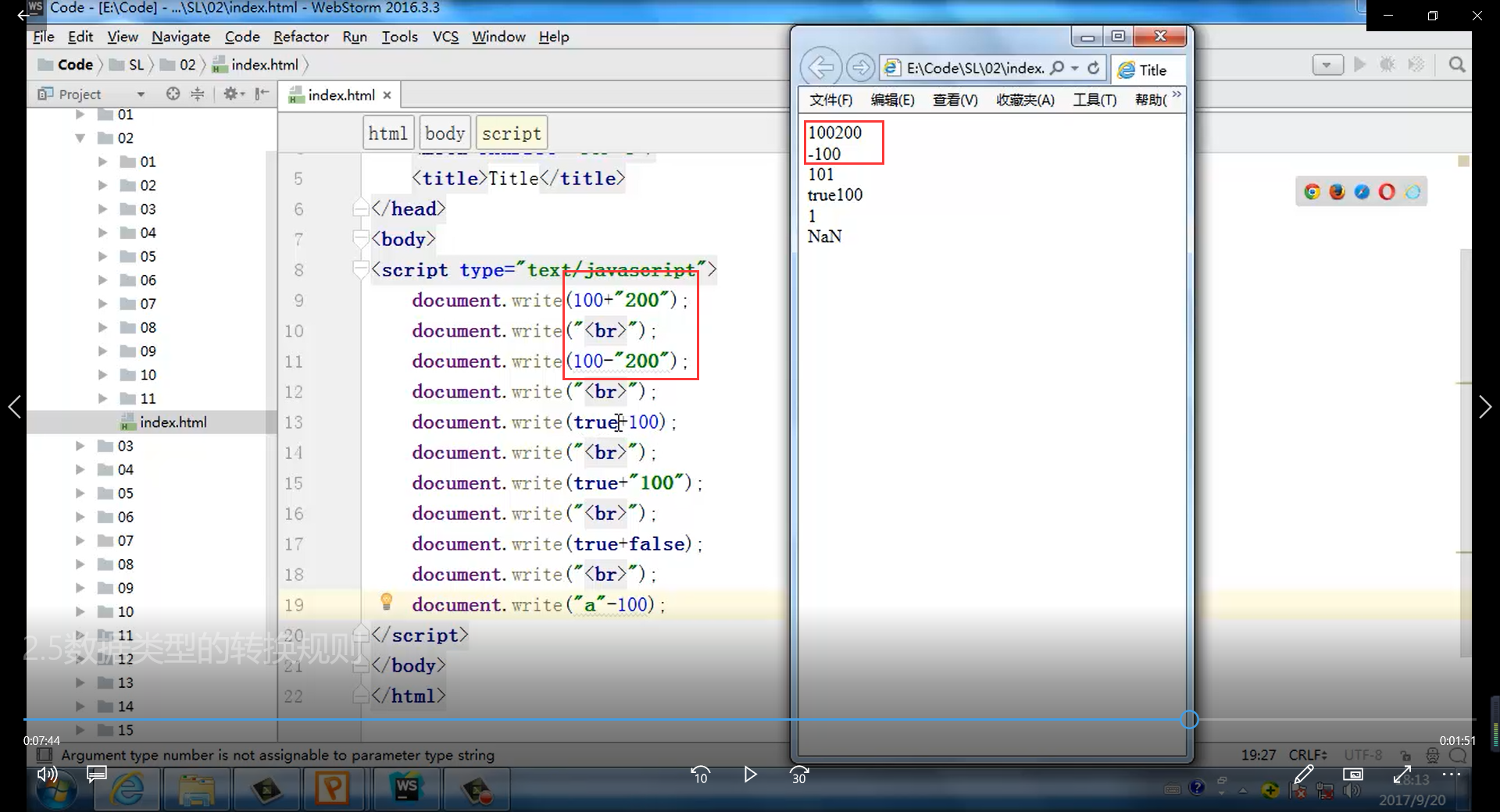Click the WebStorm Run with Coverage icon
The height and width of the screenshot is (812, 1500).
[1416, 65]
